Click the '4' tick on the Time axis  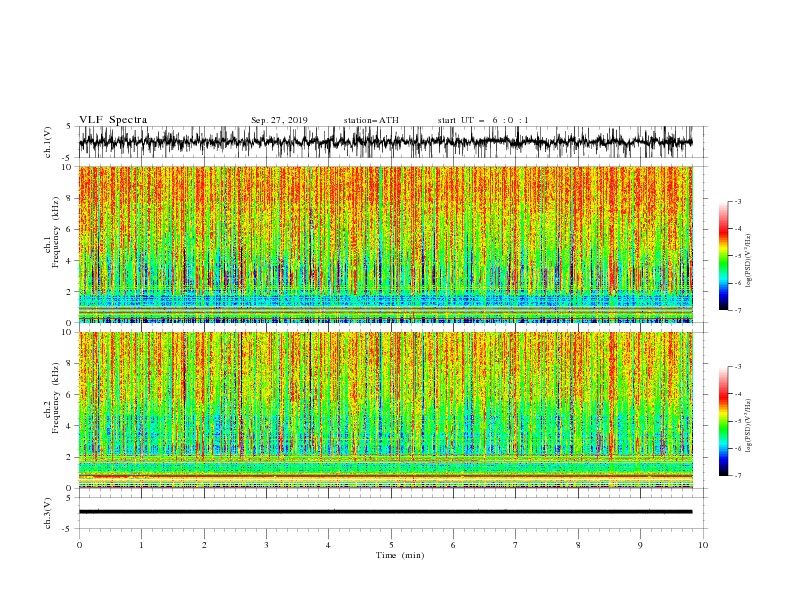point(328,545)
